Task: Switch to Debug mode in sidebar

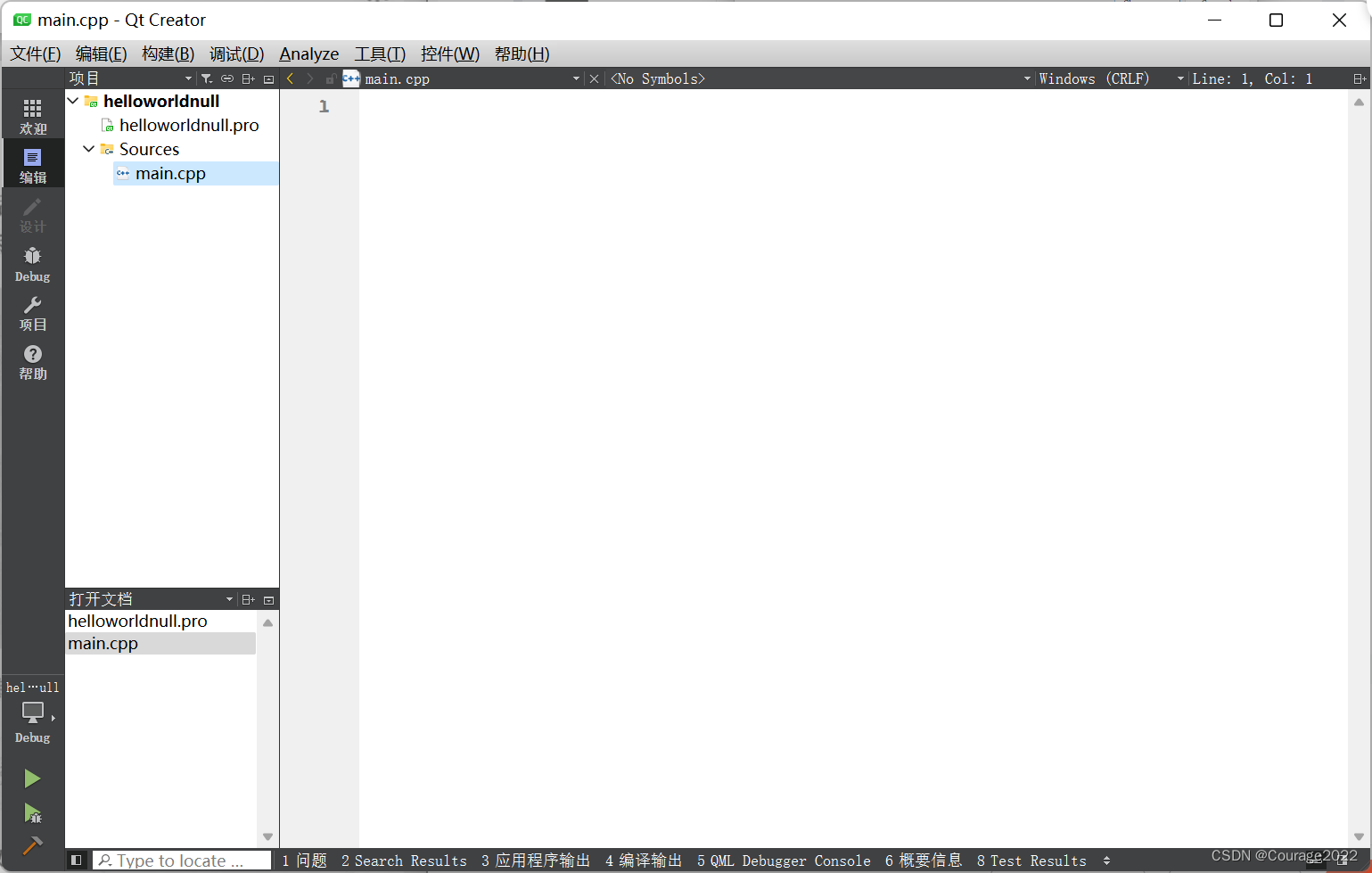Action: pyautogui.click(x=33, y=264)
